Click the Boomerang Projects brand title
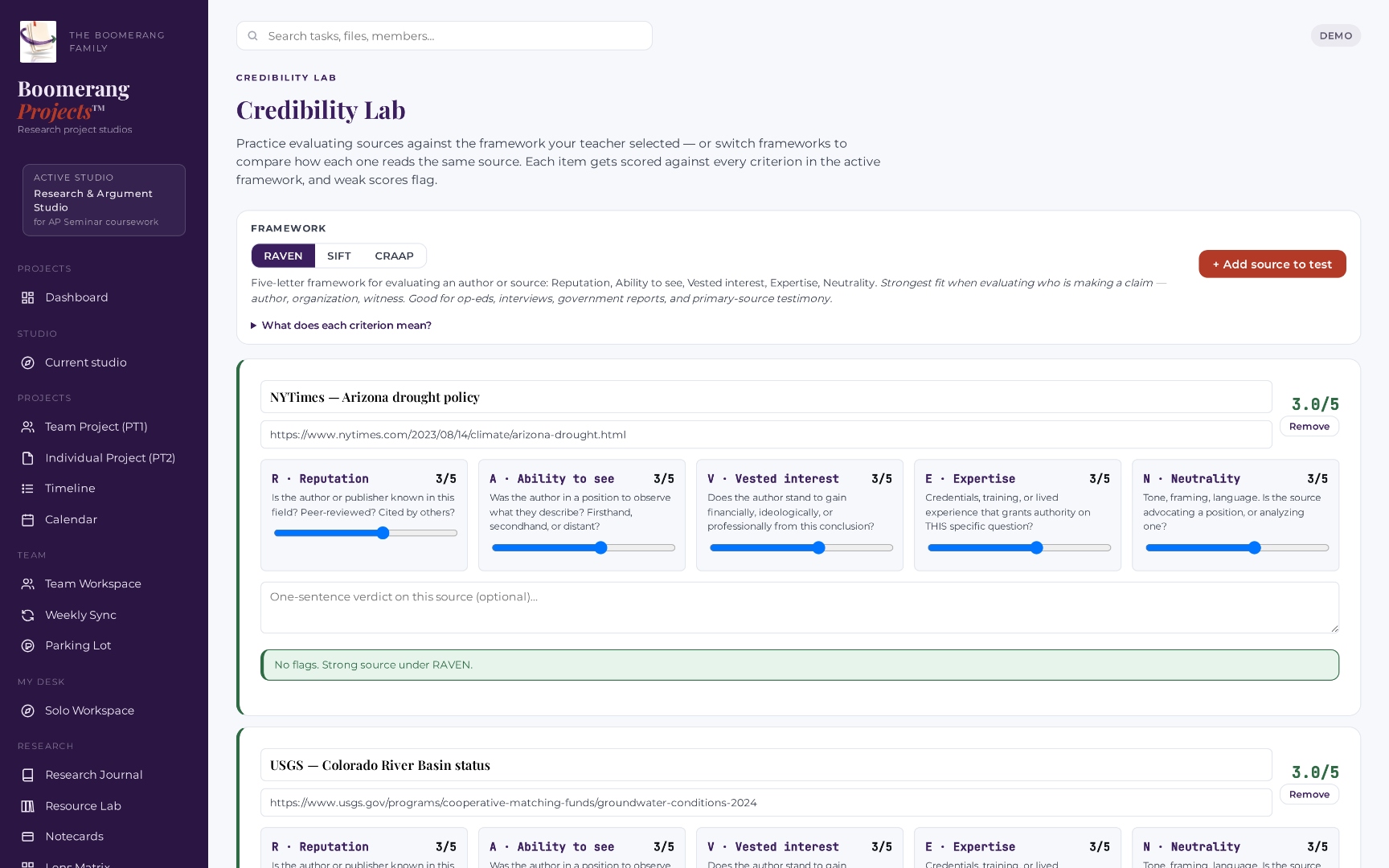The image size is (1389, 868). 73,100
